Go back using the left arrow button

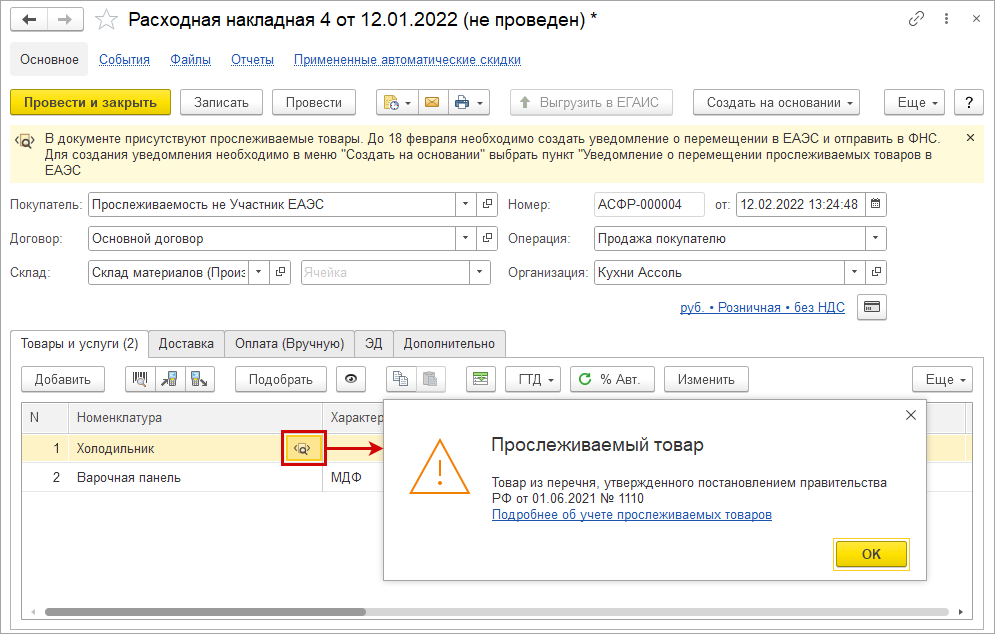[29, 20]
